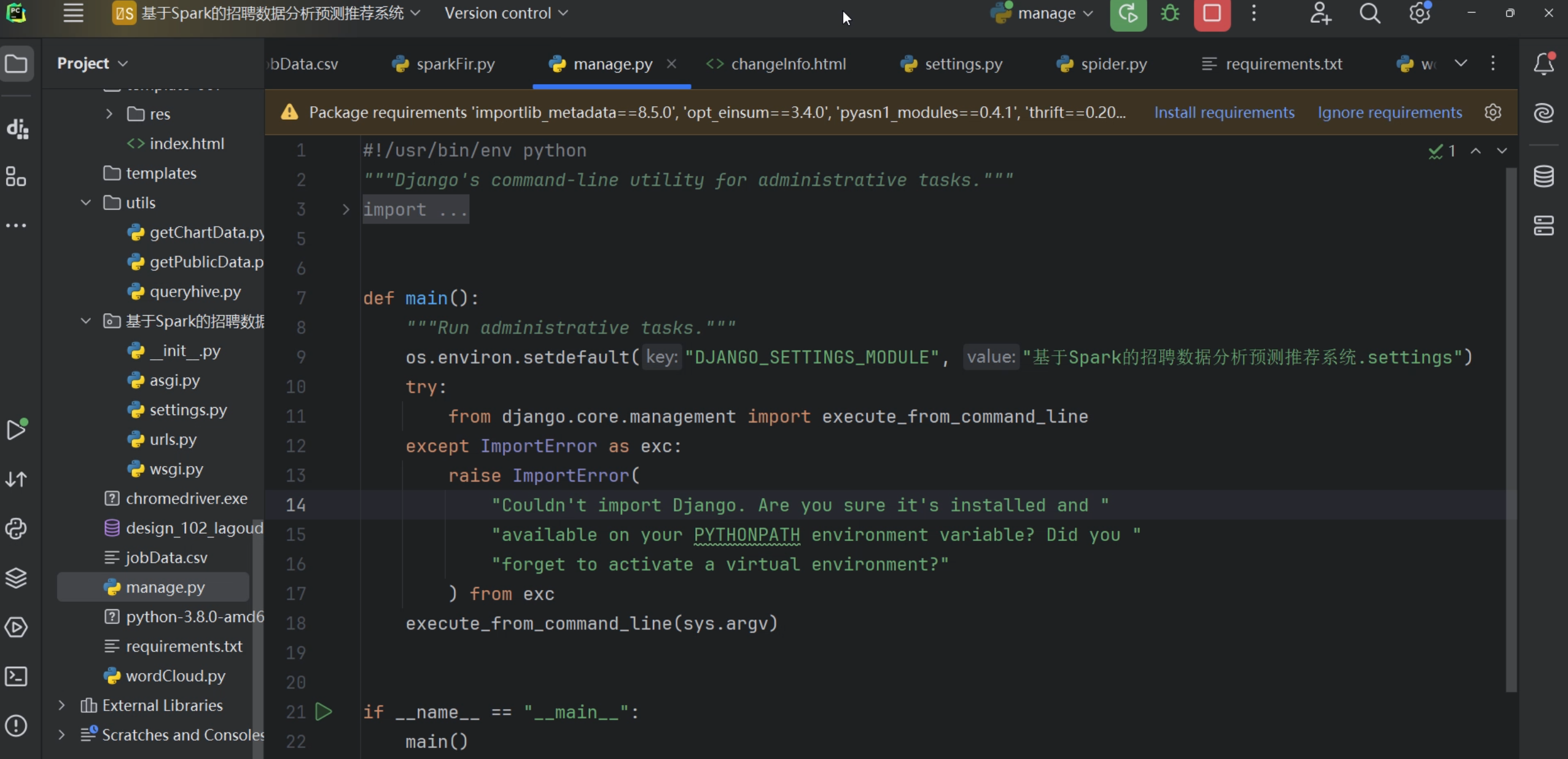1568x759 pixels.
Task: Run script from line 21 gutter arrow
Action: 324,712
